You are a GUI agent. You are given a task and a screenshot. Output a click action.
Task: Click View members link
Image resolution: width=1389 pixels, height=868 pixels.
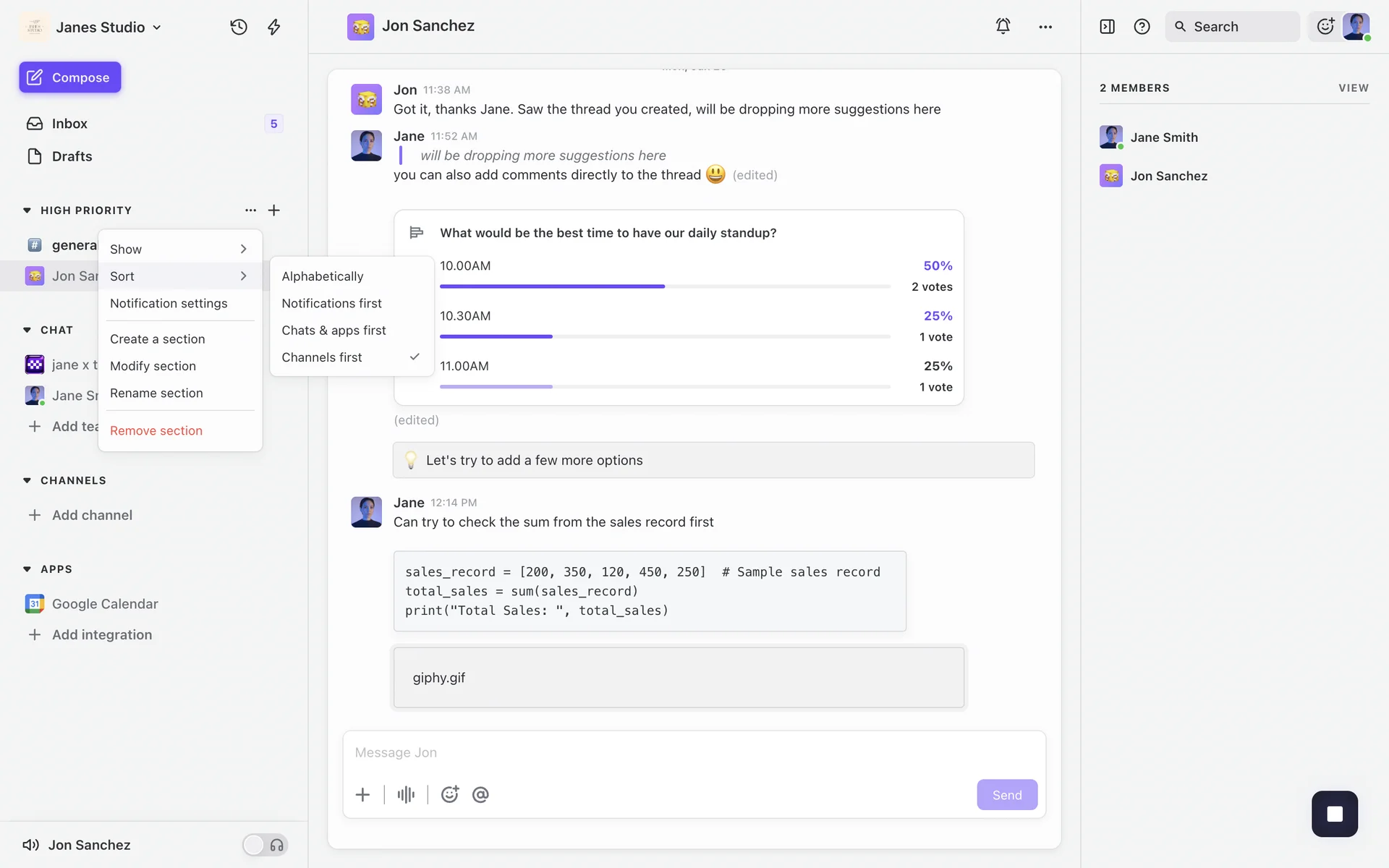pyautogui.click(x=1353, y=88)
